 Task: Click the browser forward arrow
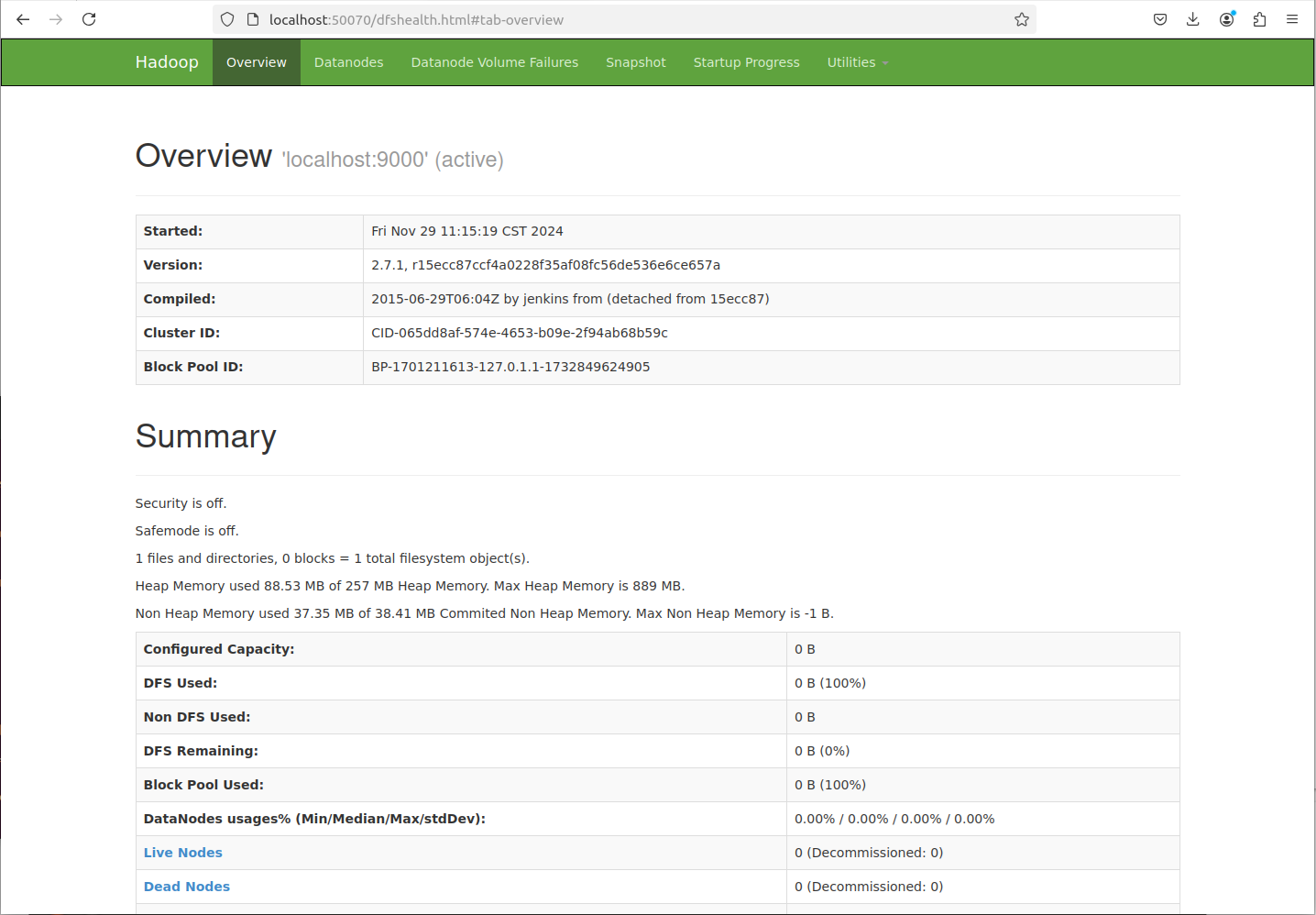tap(56, 19)
